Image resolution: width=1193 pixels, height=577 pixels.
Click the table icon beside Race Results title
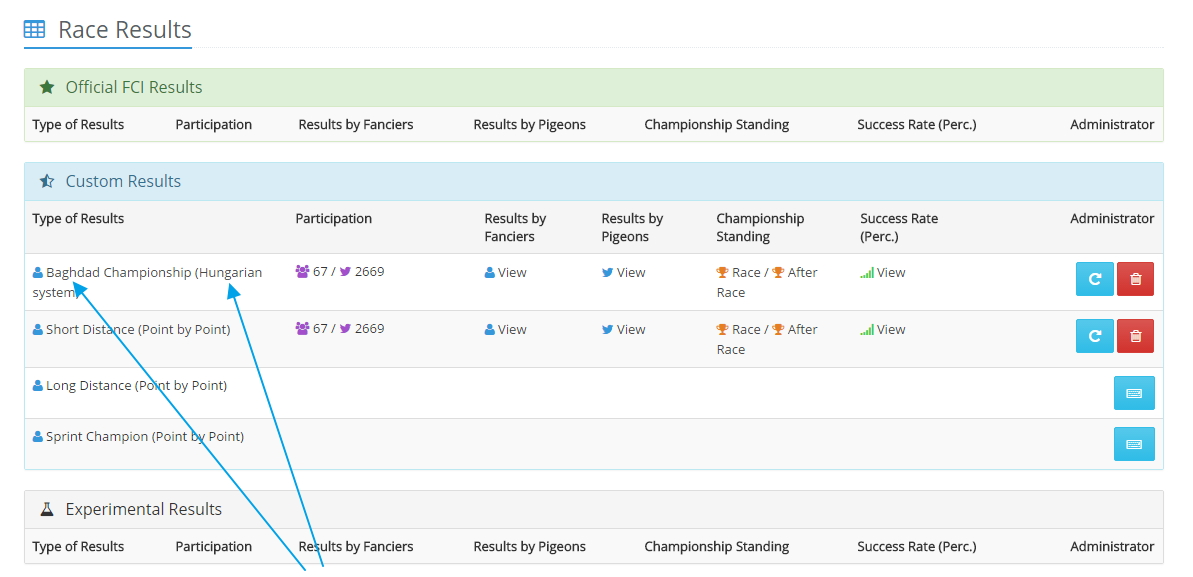tap(34, 30)
